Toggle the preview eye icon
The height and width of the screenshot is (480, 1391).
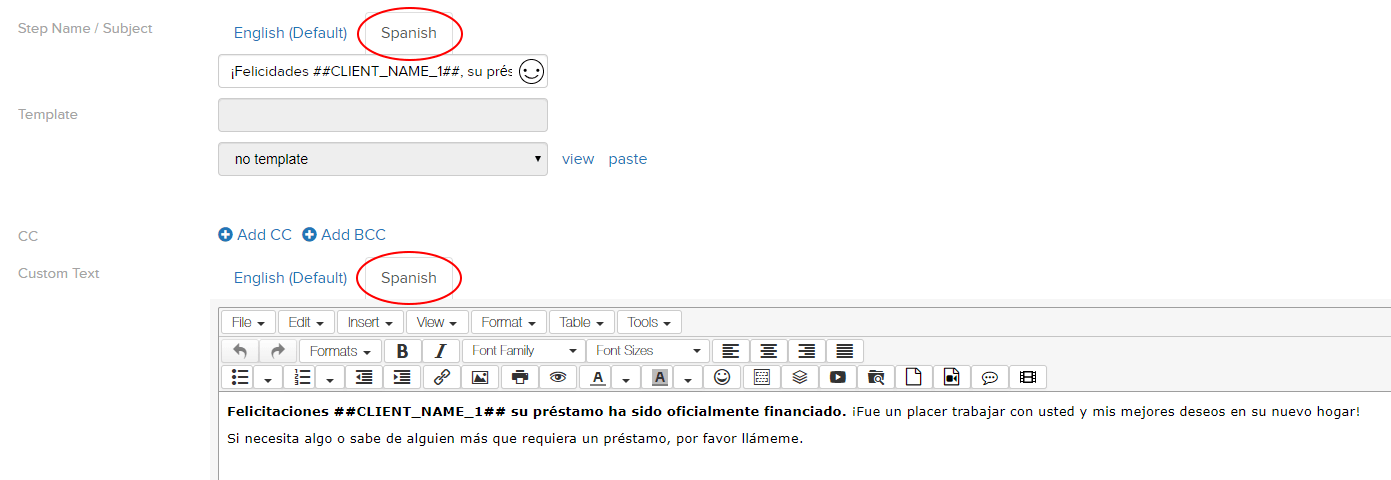[558, 377]
